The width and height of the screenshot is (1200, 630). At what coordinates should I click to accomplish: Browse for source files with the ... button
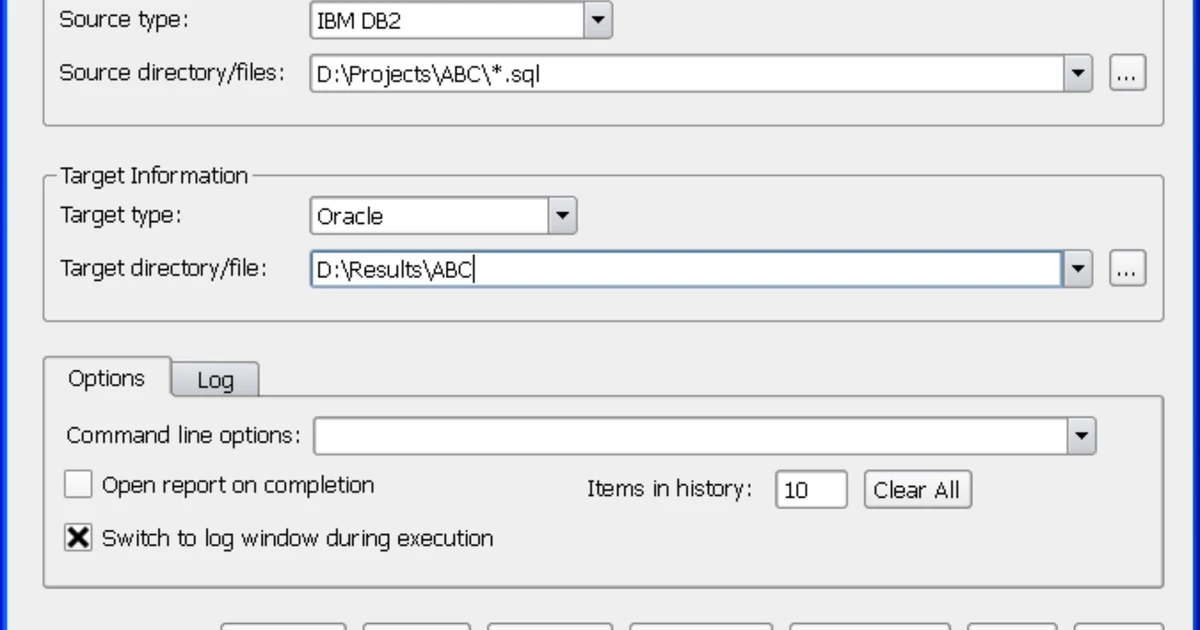(x=1127, y=73)
